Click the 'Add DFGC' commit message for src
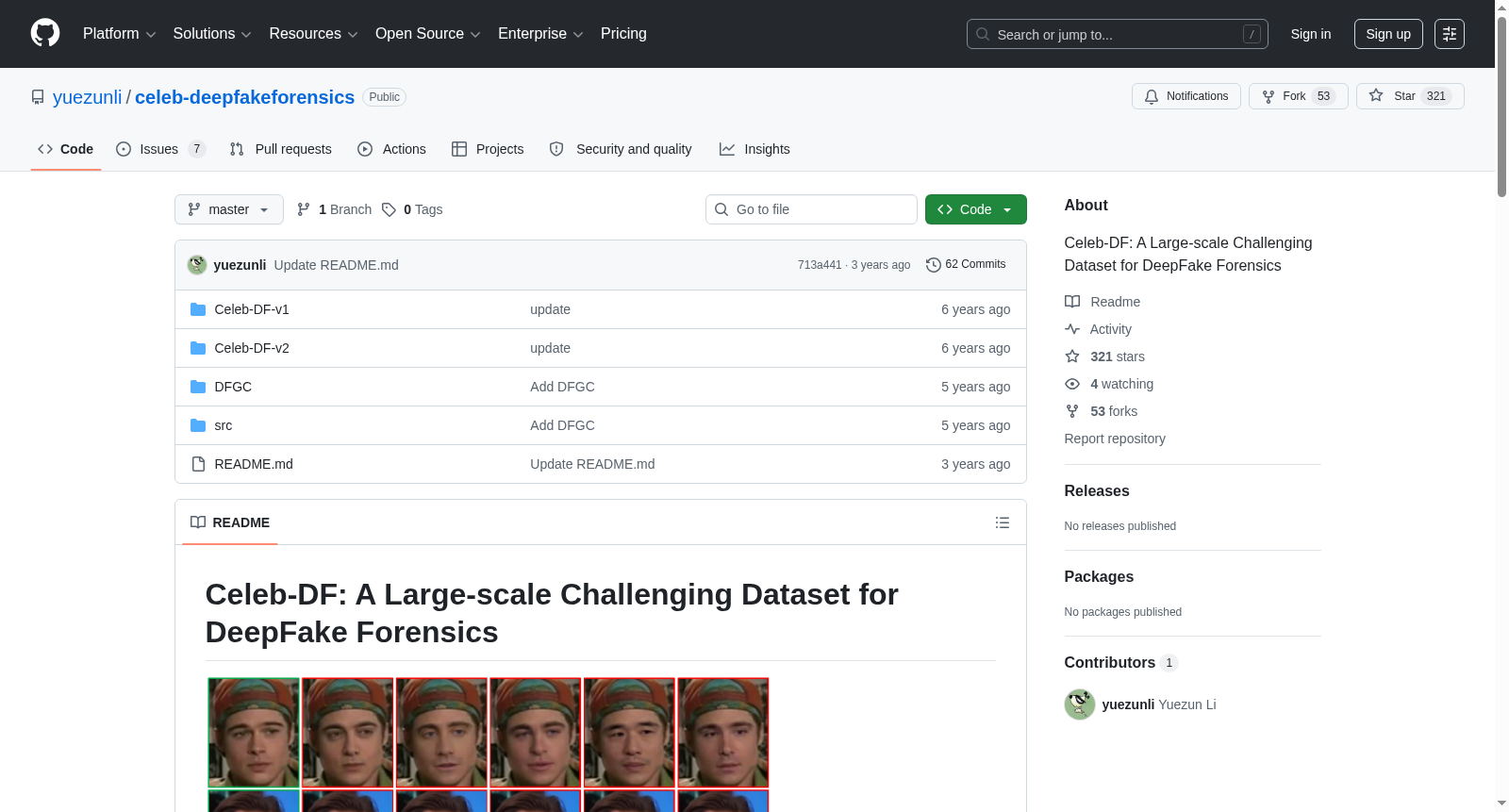This screenshot has width=1509, height=812. (562, 425)
